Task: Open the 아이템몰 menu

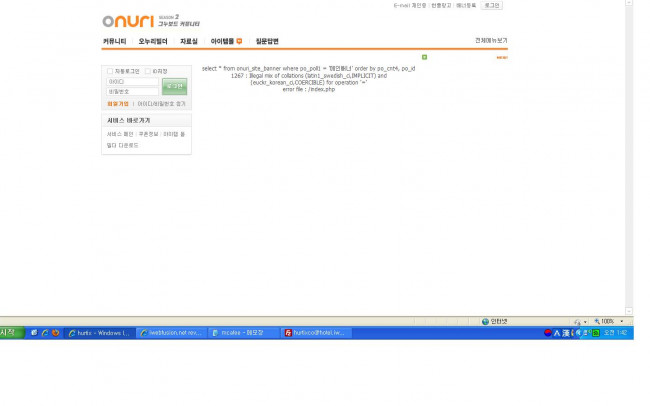Action: click(x=222, y=41)
